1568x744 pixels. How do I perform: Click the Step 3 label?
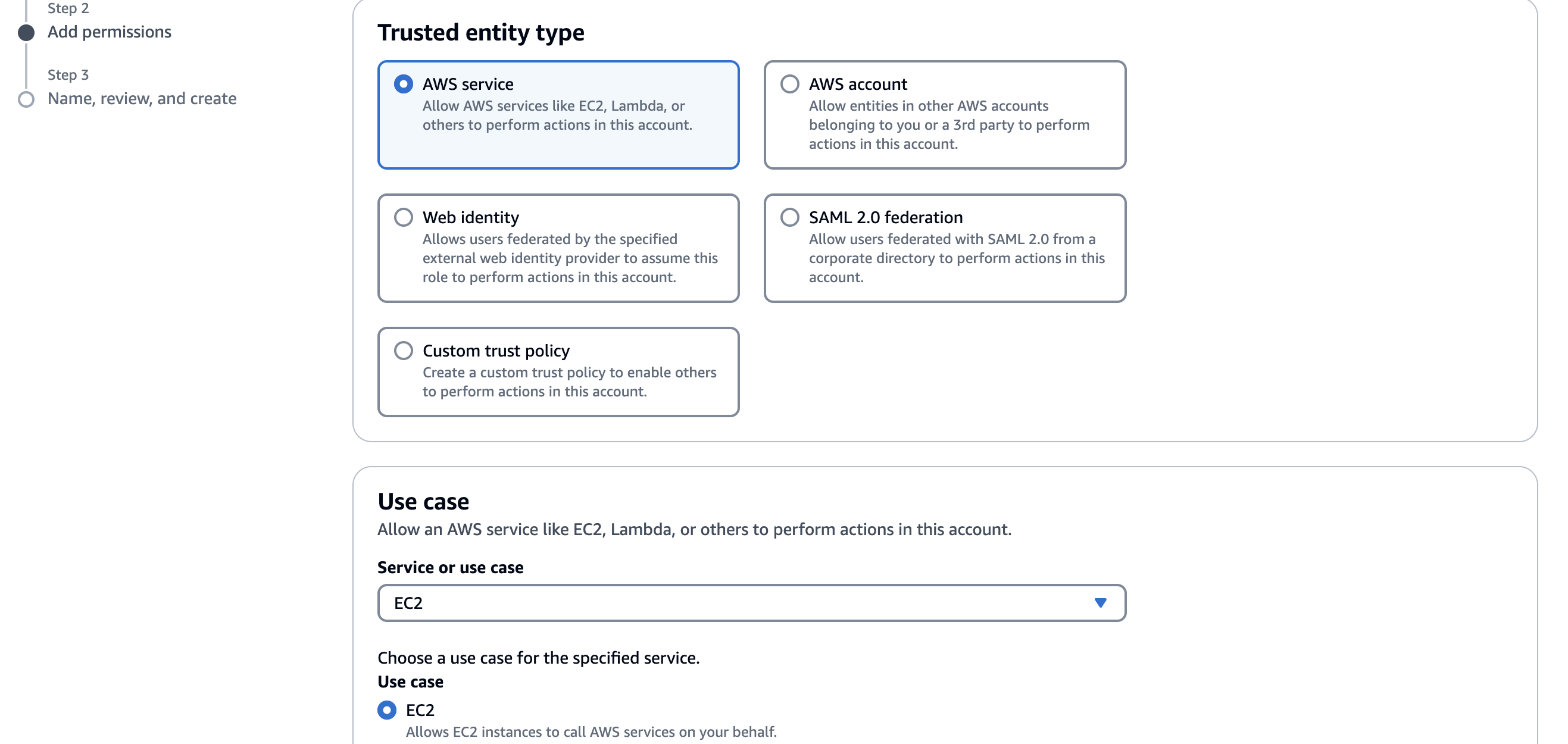68,75
